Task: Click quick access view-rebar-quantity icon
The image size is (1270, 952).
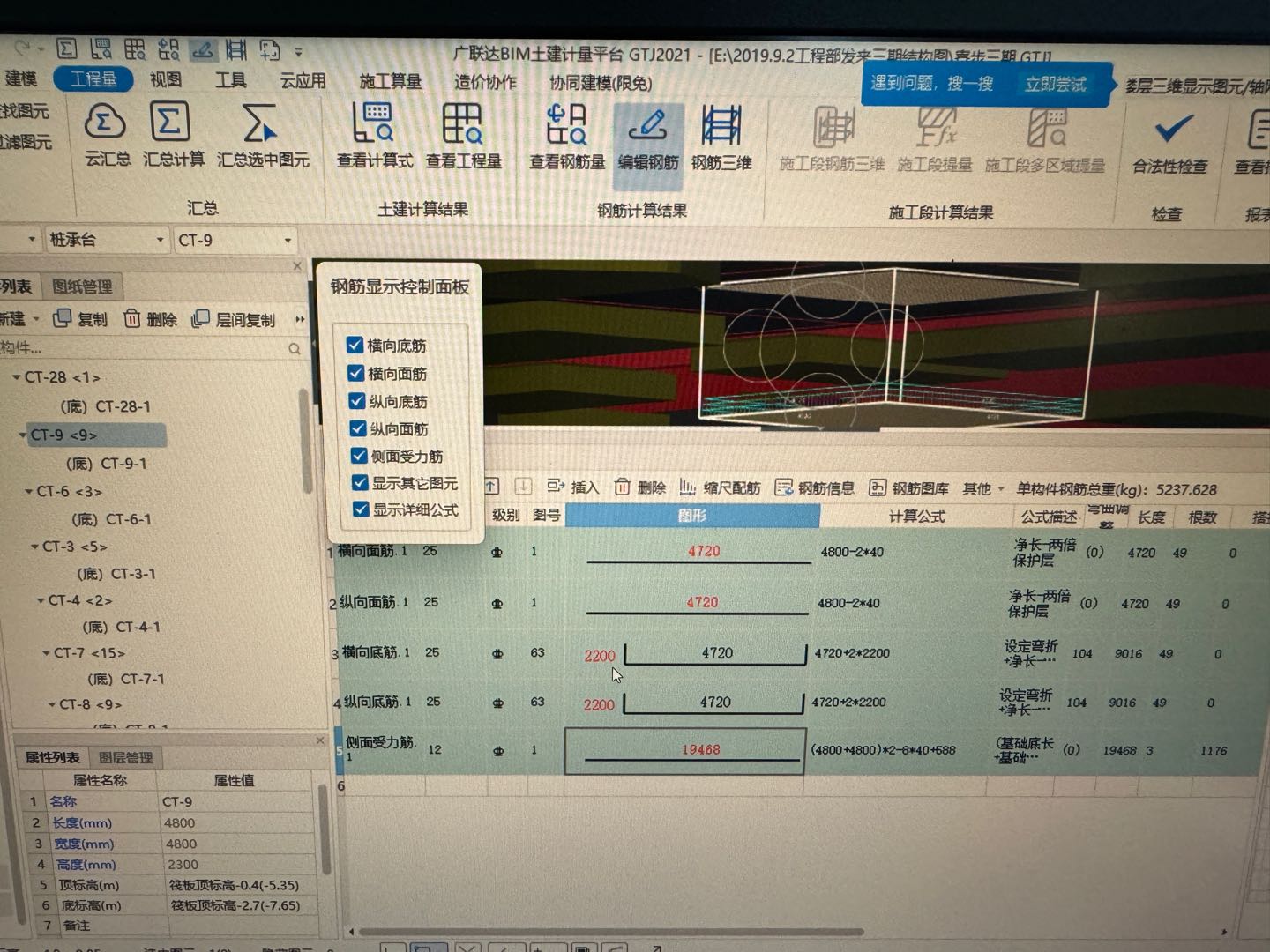Action: tap(168, 49)
